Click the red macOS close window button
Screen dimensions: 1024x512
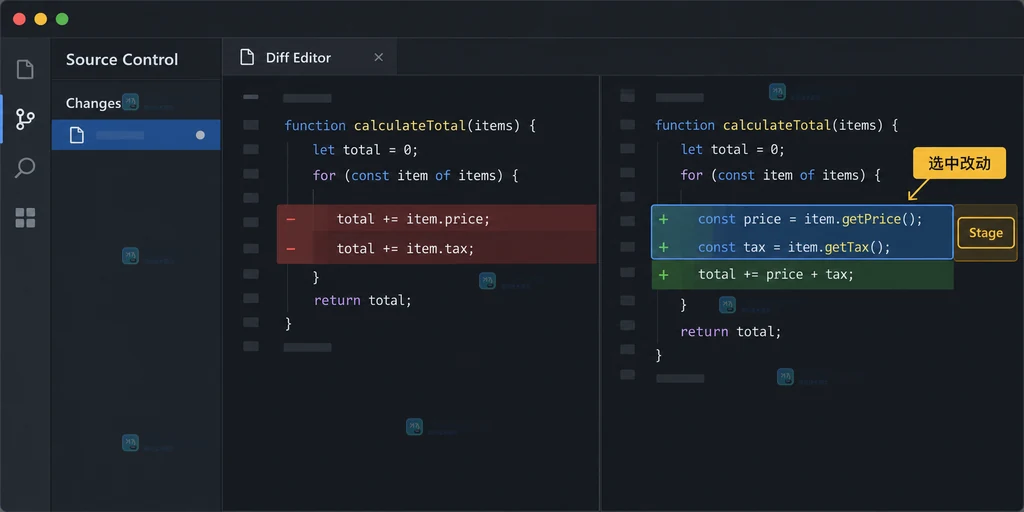[20, 19]
